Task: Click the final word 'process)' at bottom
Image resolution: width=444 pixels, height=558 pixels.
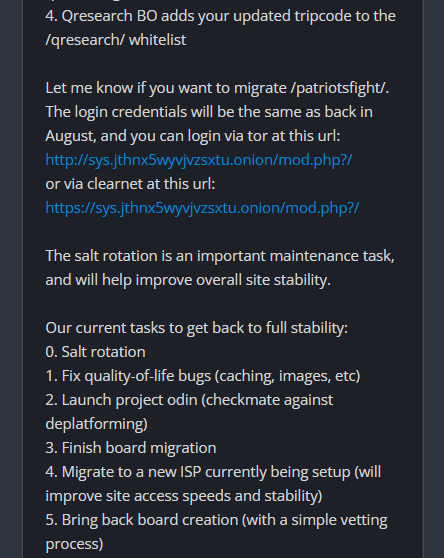Action: point(74,544)
